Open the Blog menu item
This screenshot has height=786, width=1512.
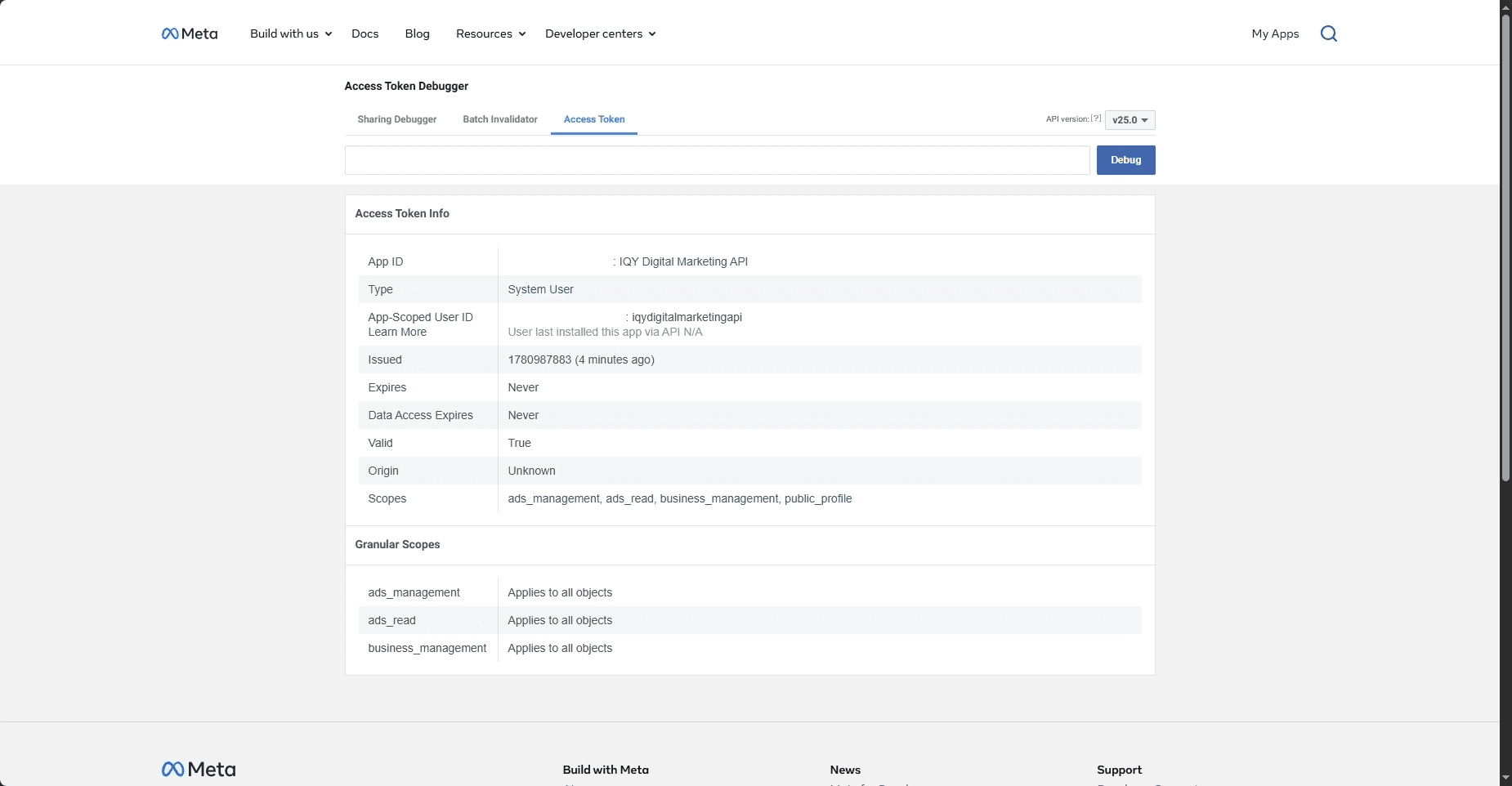[418, 33]
